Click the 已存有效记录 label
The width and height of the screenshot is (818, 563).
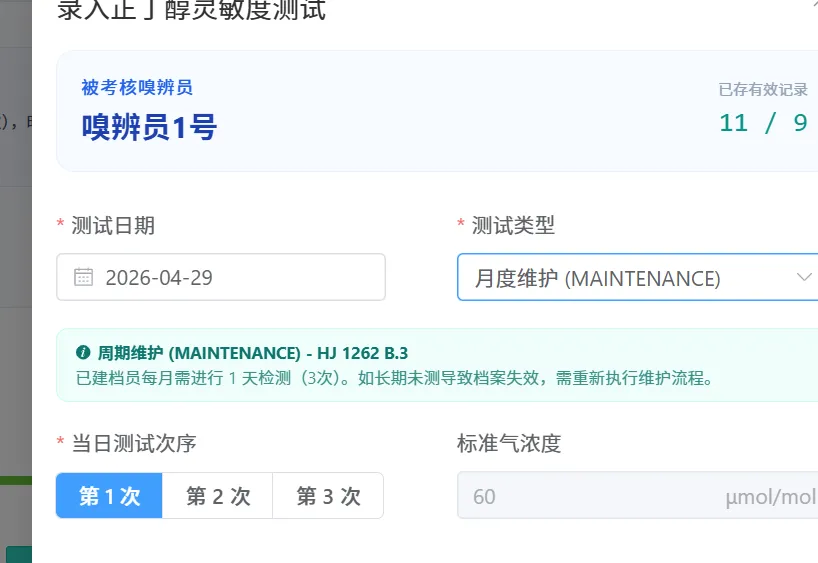click(x=763, y=89)
